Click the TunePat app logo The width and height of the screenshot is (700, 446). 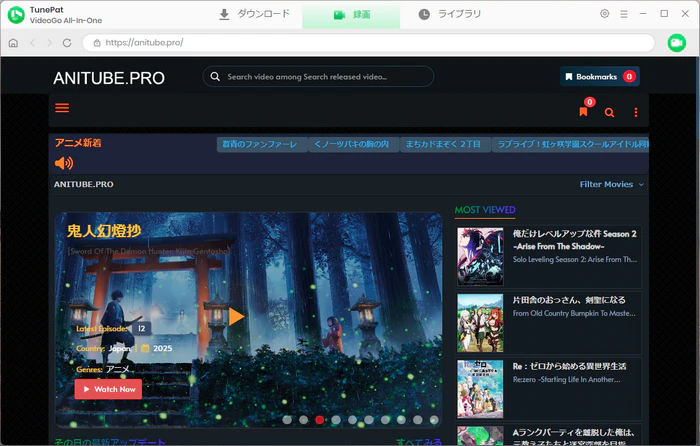pyautogui.click(x=16, y=15)
